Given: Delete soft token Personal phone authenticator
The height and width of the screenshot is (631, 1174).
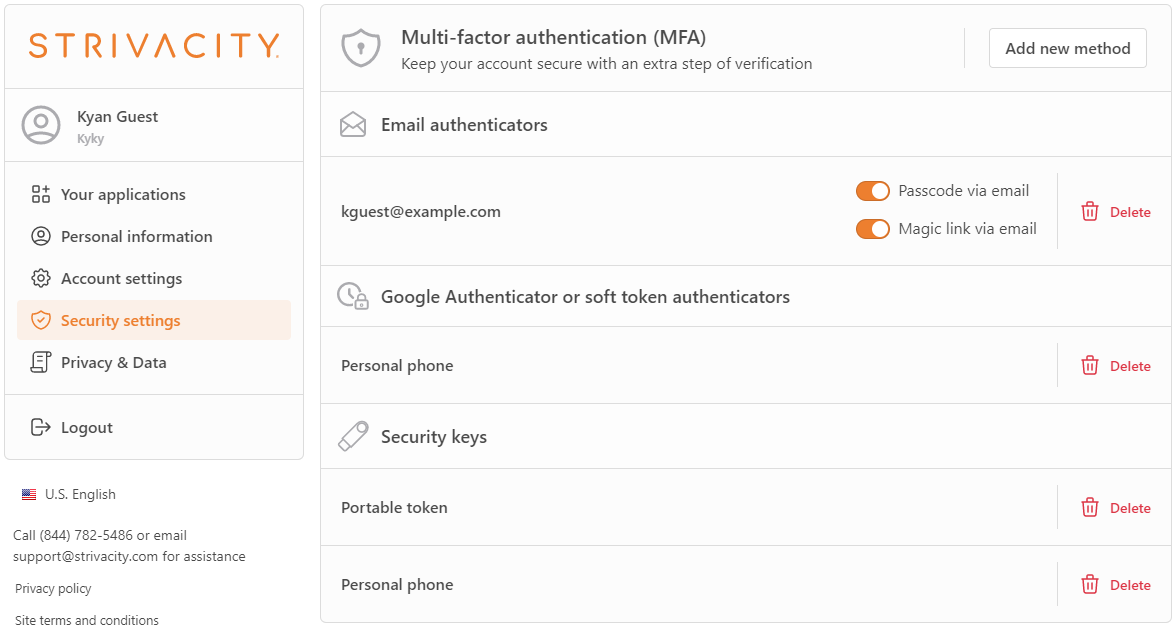Looking at the screenshot, I should coord(1116,366).
